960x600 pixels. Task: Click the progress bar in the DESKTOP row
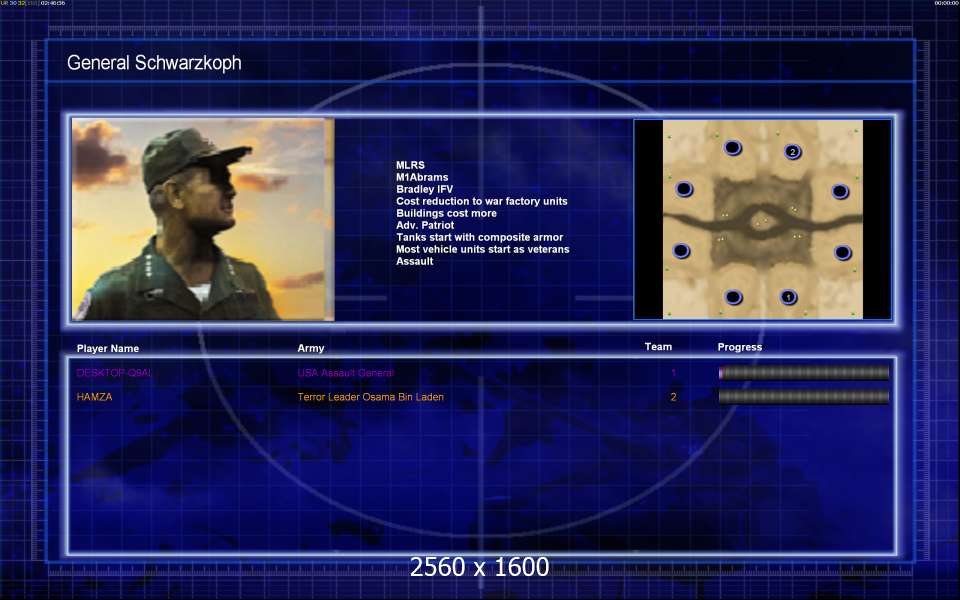click(803, 373)
